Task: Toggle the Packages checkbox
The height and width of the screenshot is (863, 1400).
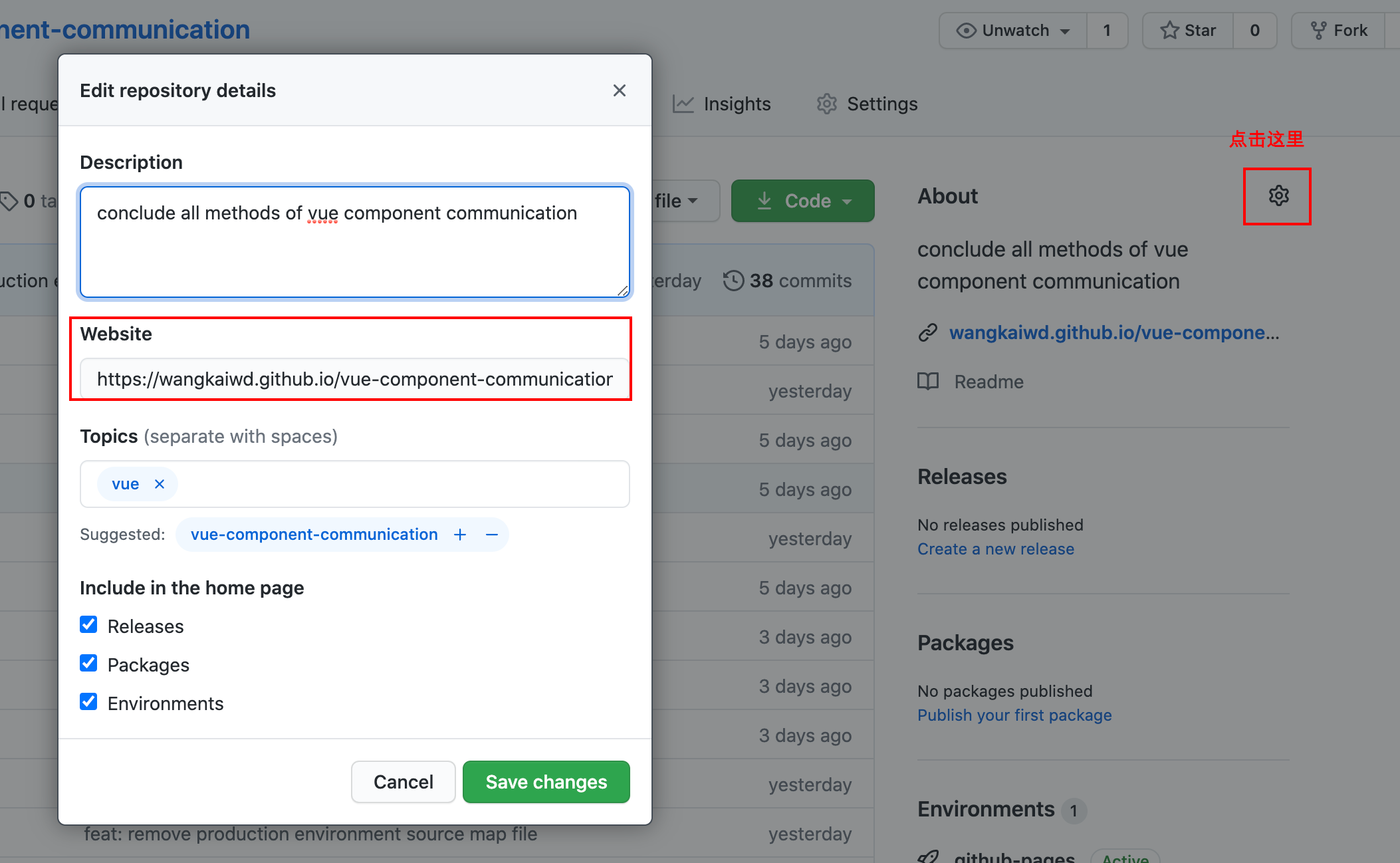Action: [88, 664]
